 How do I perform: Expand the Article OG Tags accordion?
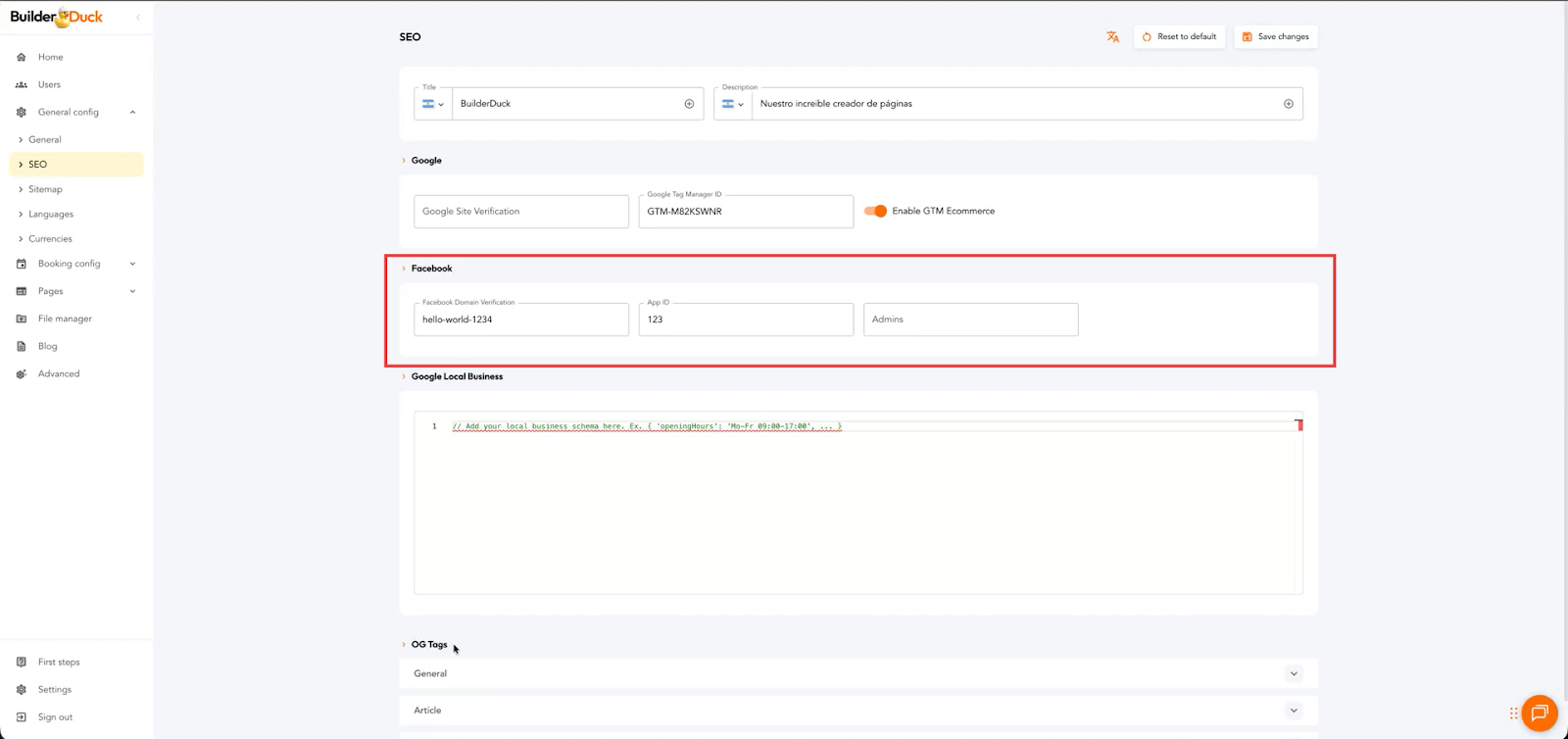point(1293,711)
